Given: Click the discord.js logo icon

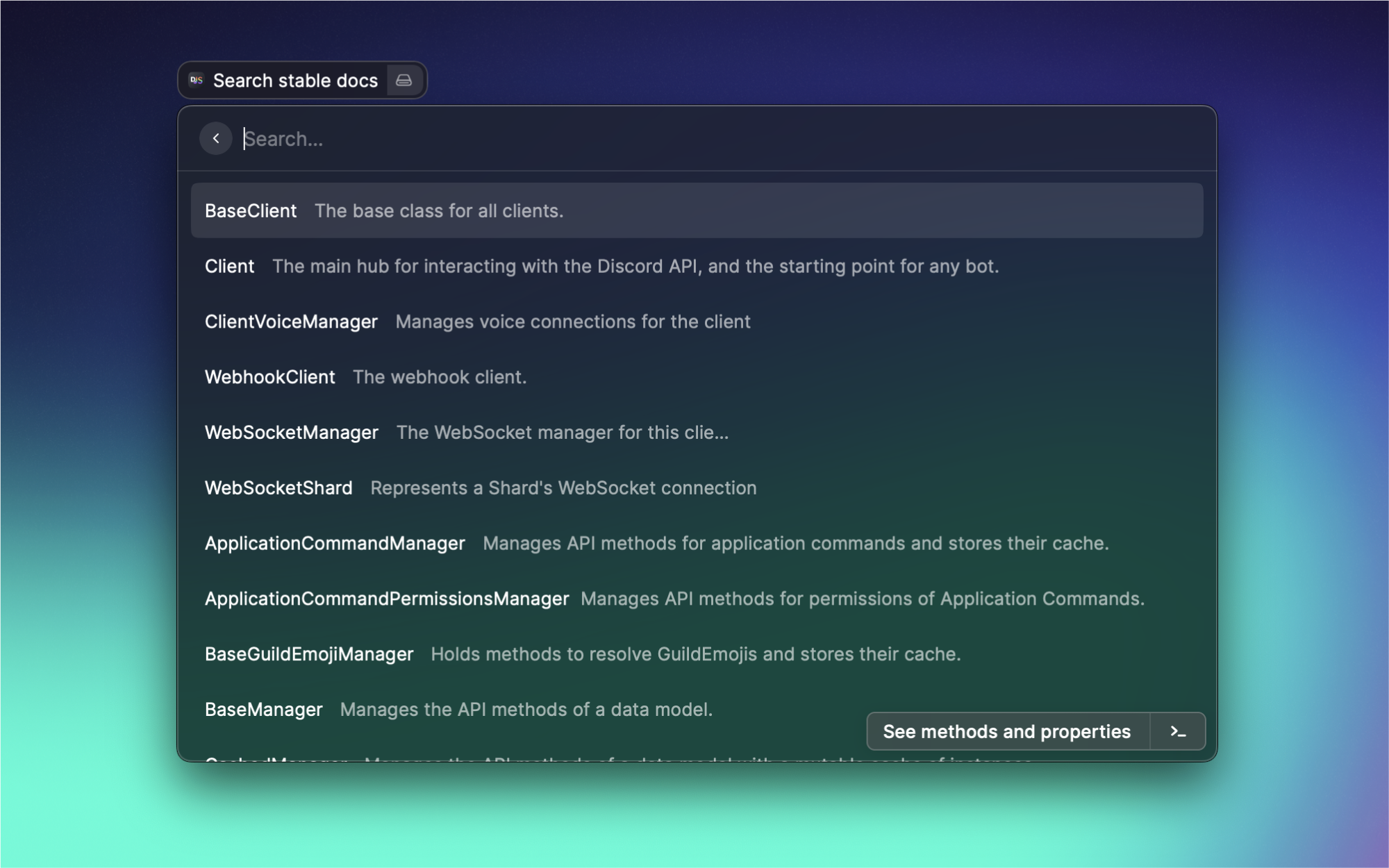Looking at the screenshot, I should point(197,81).
